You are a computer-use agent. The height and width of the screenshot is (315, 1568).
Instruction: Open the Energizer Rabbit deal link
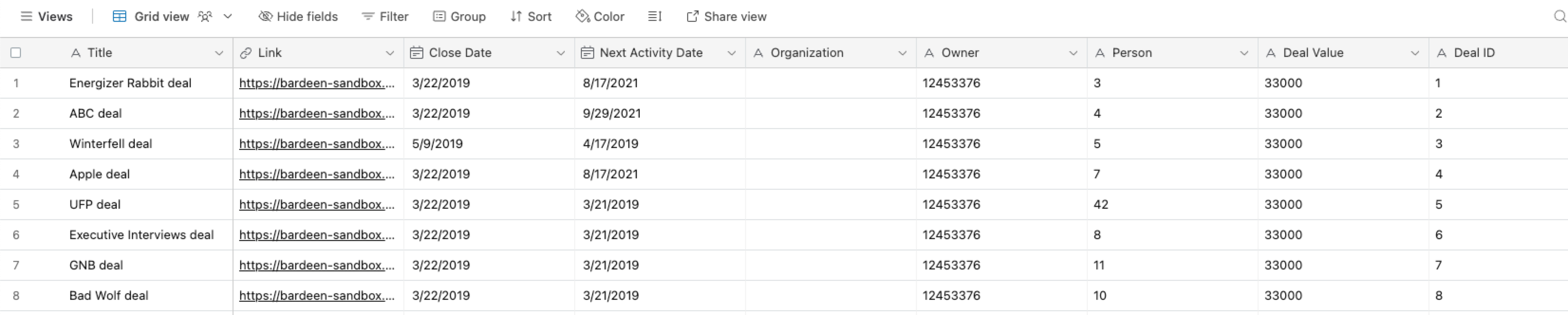[x=317, y=83]
